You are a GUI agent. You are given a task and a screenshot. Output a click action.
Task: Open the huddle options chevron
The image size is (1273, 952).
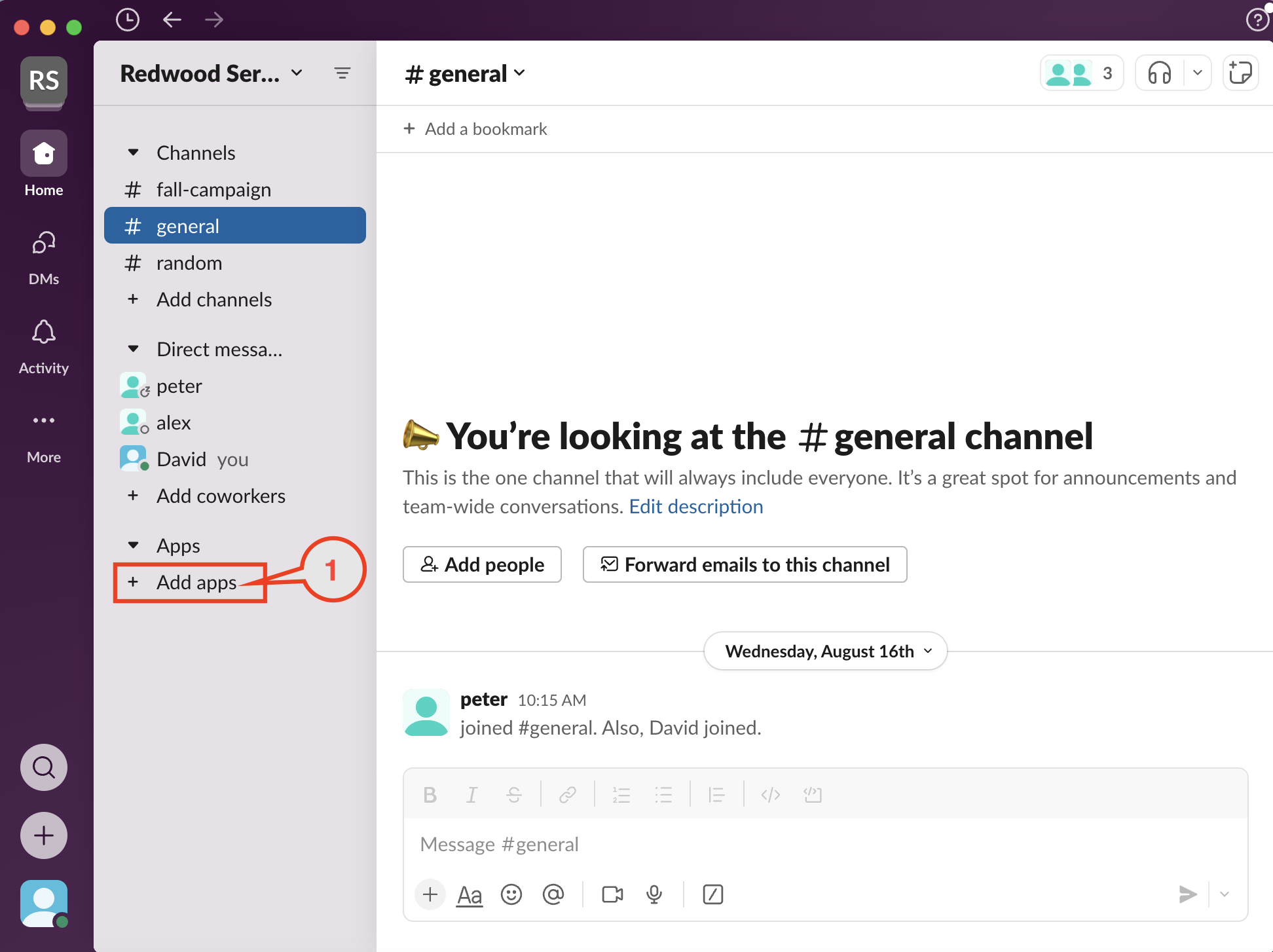coord(1198,73)
